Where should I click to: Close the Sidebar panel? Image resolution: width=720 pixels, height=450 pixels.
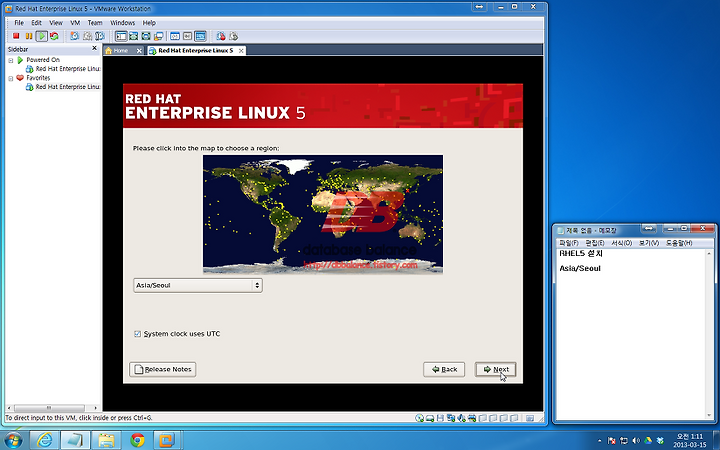pos(95,48)
